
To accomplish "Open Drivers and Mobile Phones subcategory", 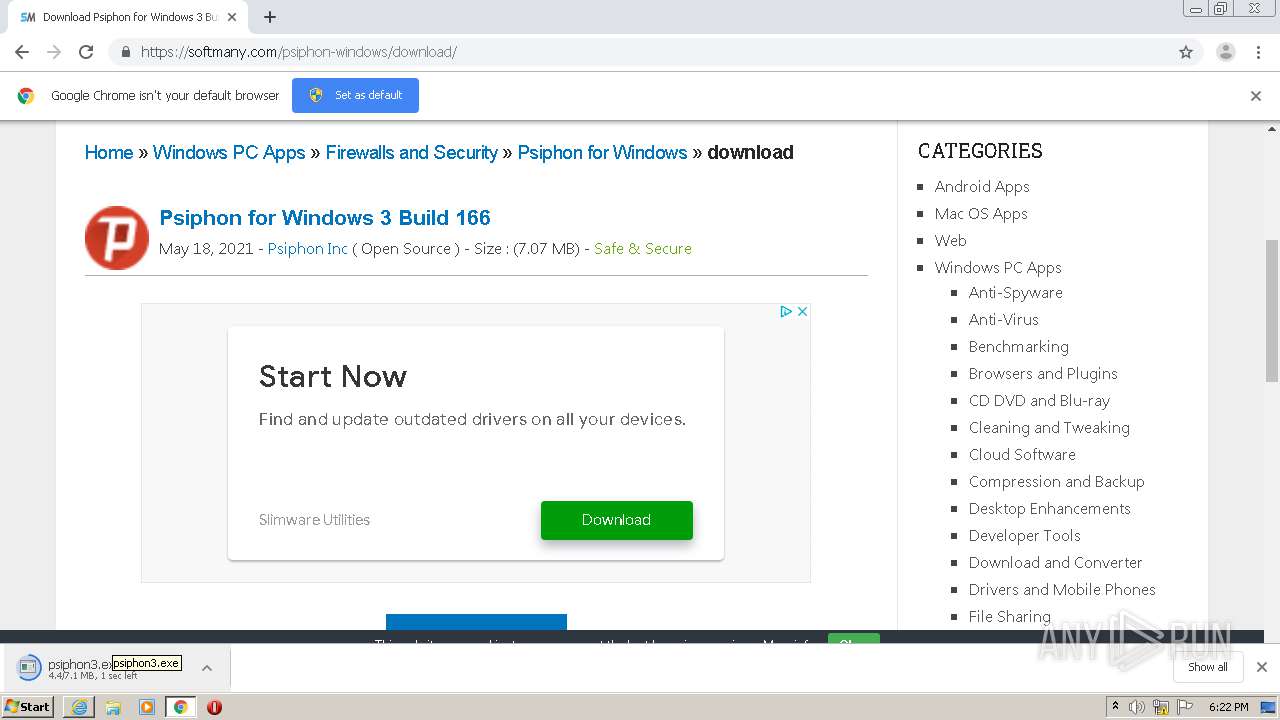I will pos(1062,589).
